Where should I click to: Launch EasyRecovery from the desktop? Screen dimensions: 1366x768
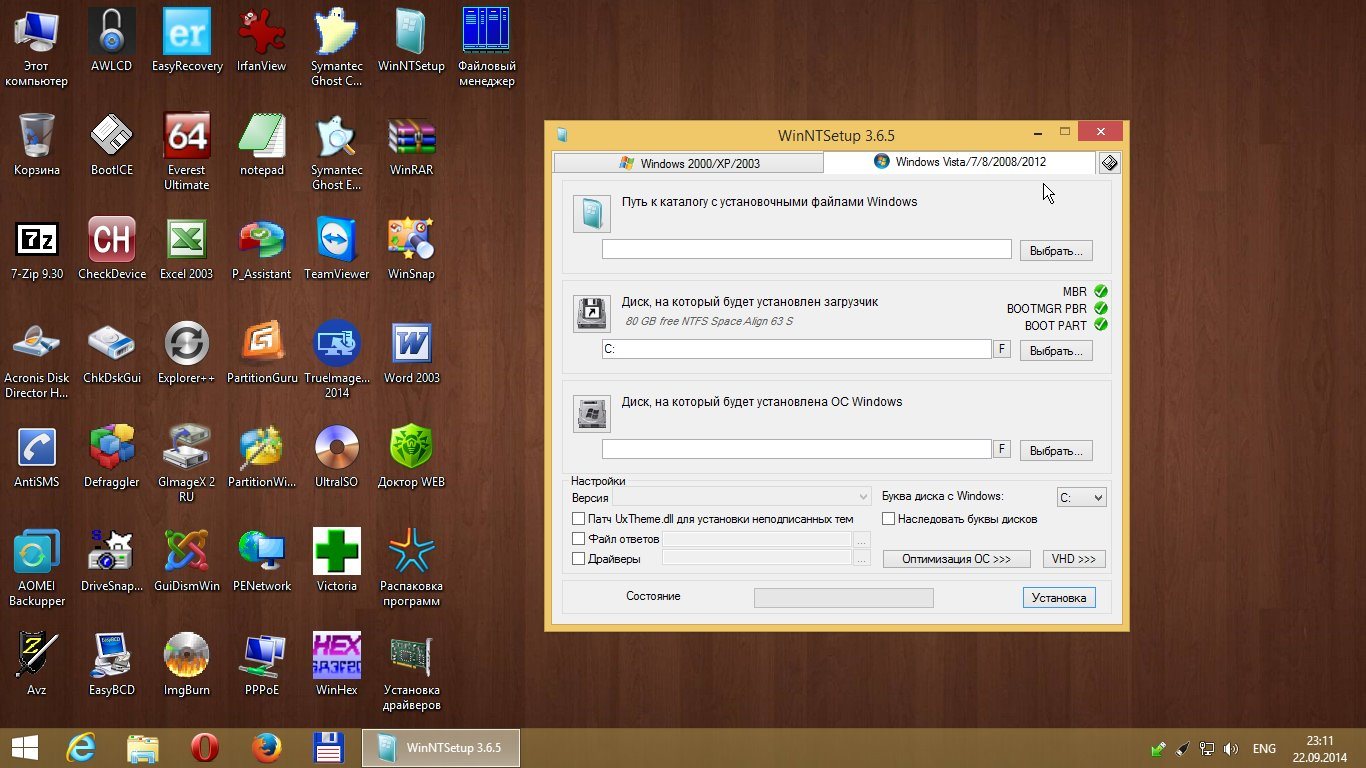pos(187,41)
